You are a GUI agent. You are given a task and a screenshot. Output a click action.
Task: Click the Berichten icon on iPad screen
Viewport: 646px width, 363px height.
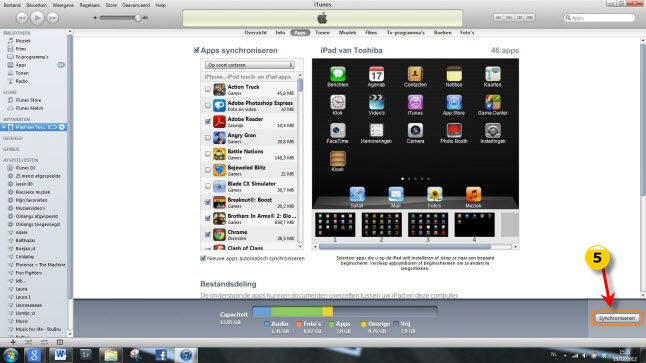(x=337, y=74)
